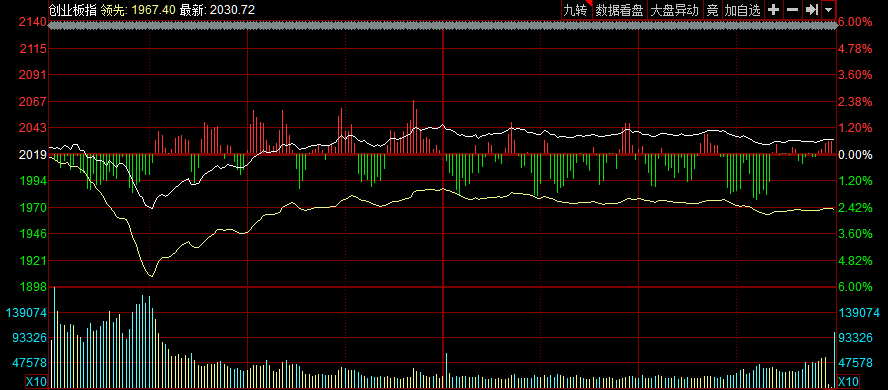888x390 pixels.
Task: Click the jump-to-end arrow icon
Action: click(812, 10)
